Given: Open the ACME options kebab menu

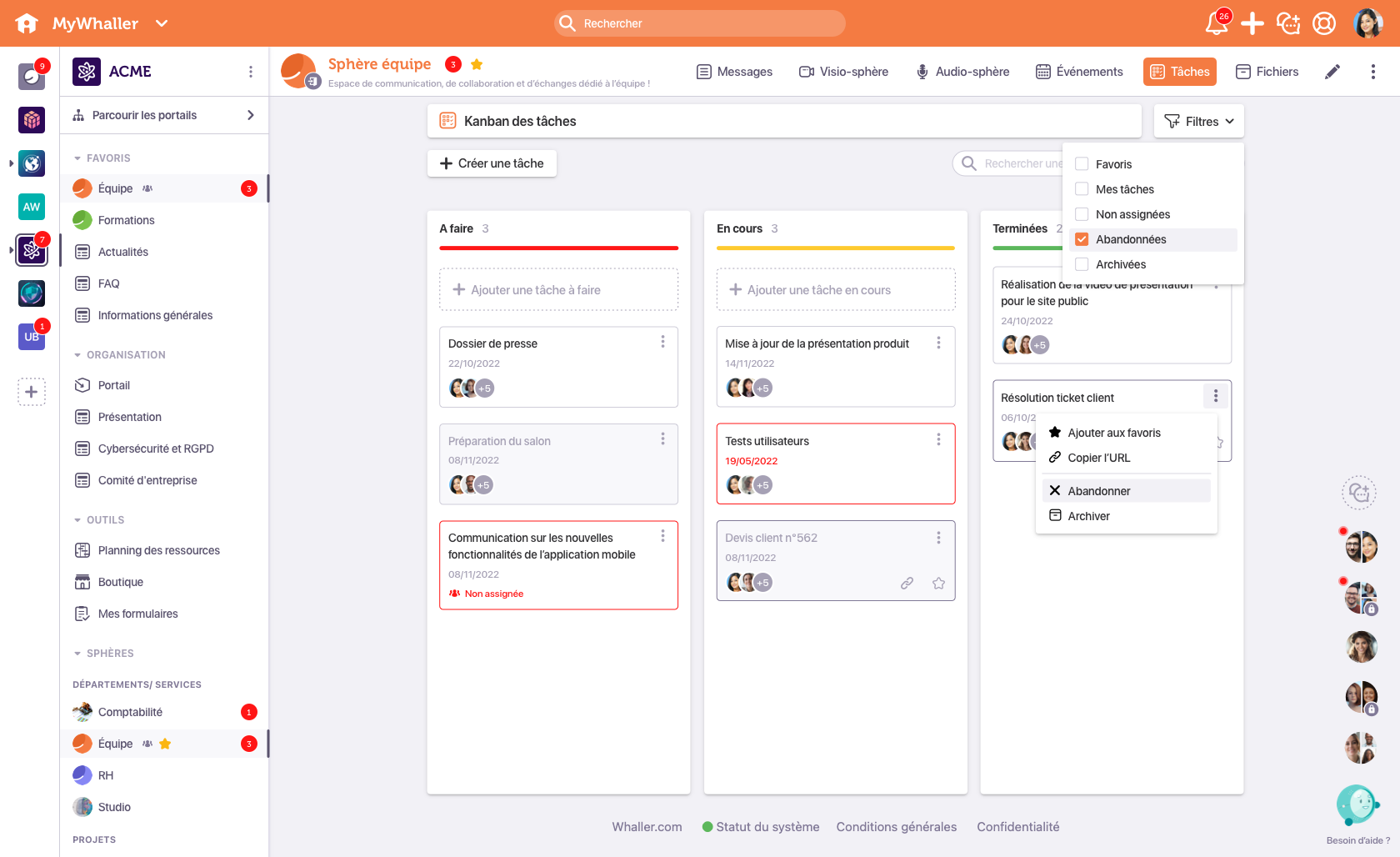Looking at the screenshot, I should [x=251, y=72].
